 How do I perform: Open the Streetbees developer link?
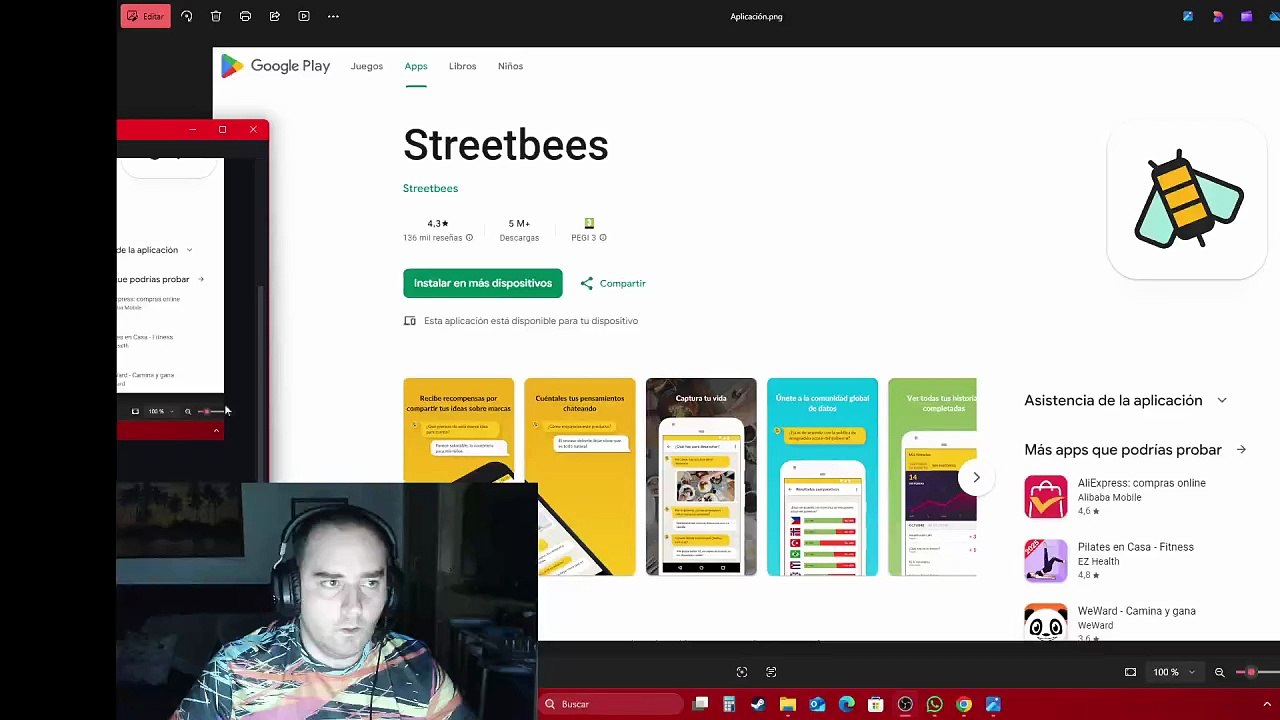pyautogui.click(x=430, y=188)
